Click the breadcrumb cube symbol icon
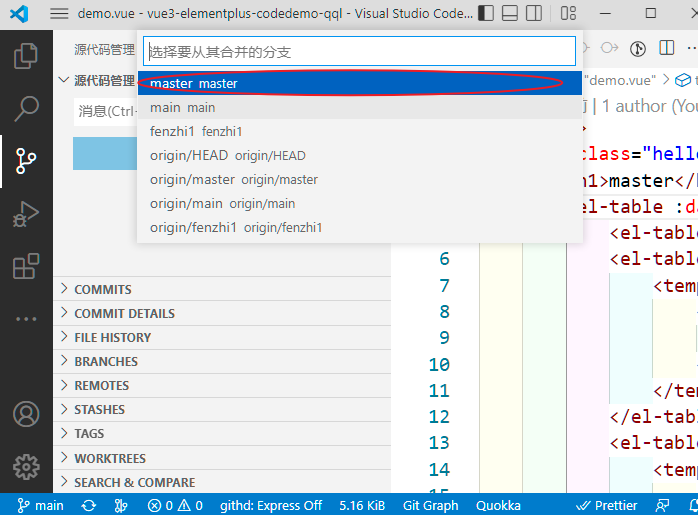 [x=682, y=80]
